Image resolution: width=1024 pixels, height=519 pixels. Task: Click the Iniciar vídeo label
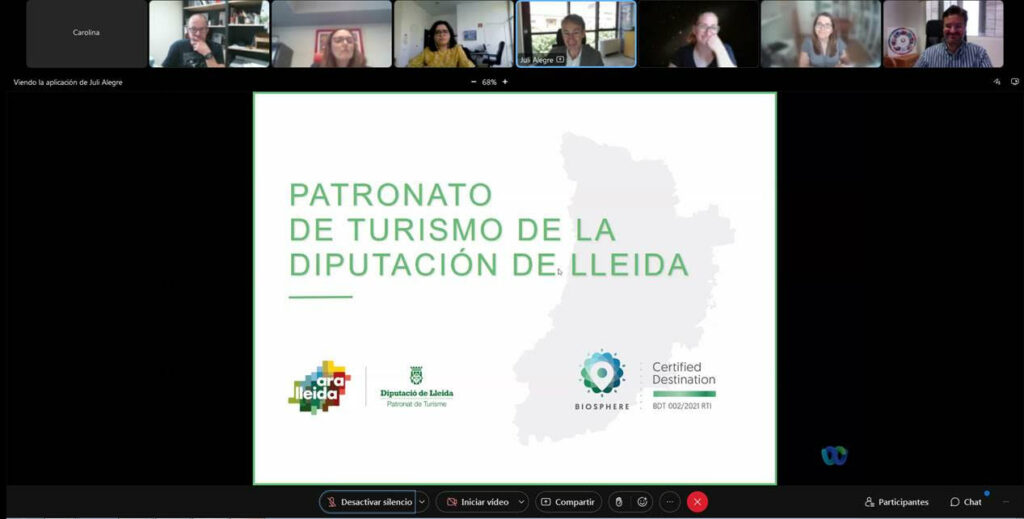point(485,502)
